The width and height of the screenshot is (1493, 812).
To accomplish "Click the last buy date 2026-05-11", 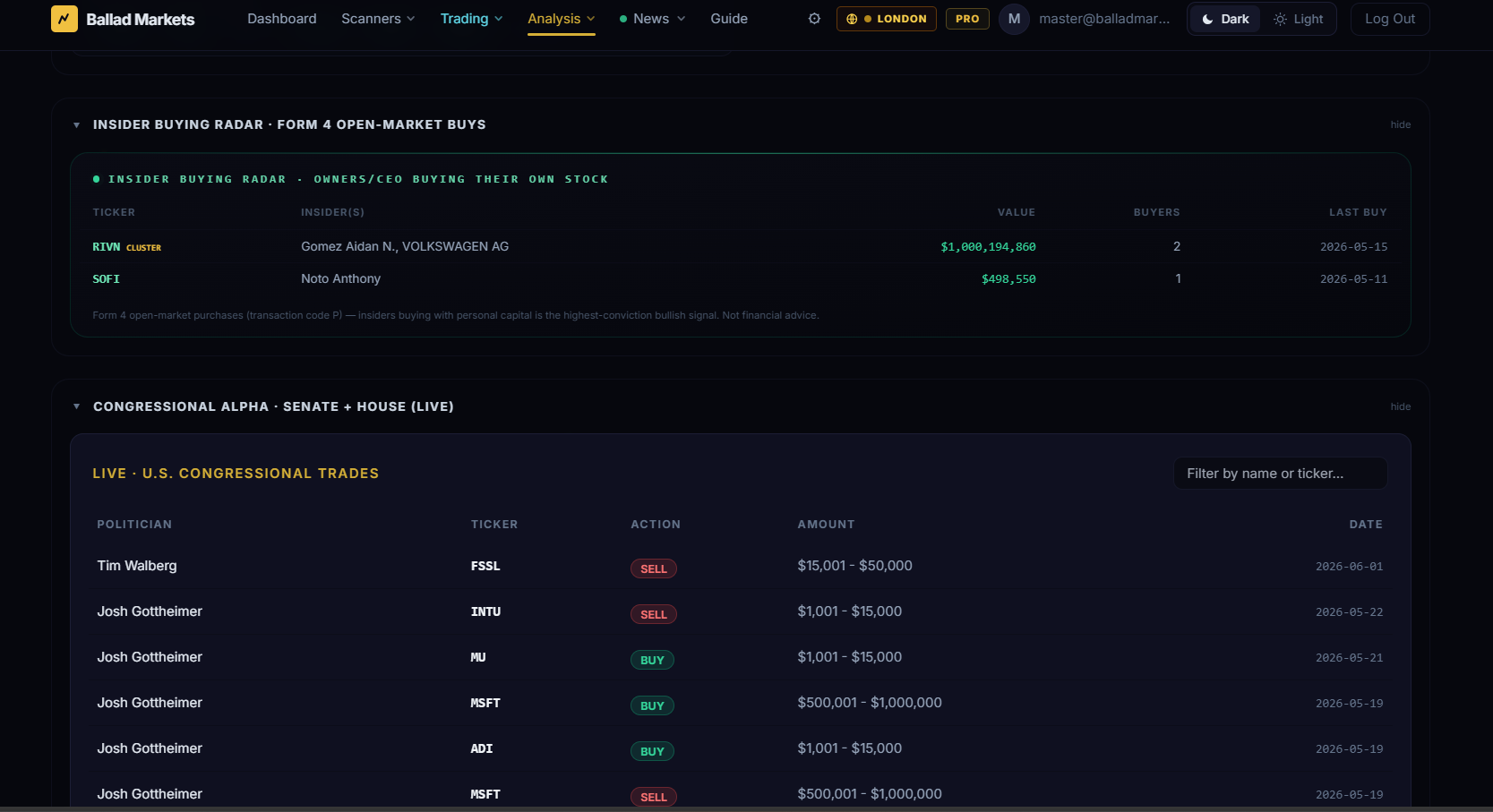I will (1353, 279).
